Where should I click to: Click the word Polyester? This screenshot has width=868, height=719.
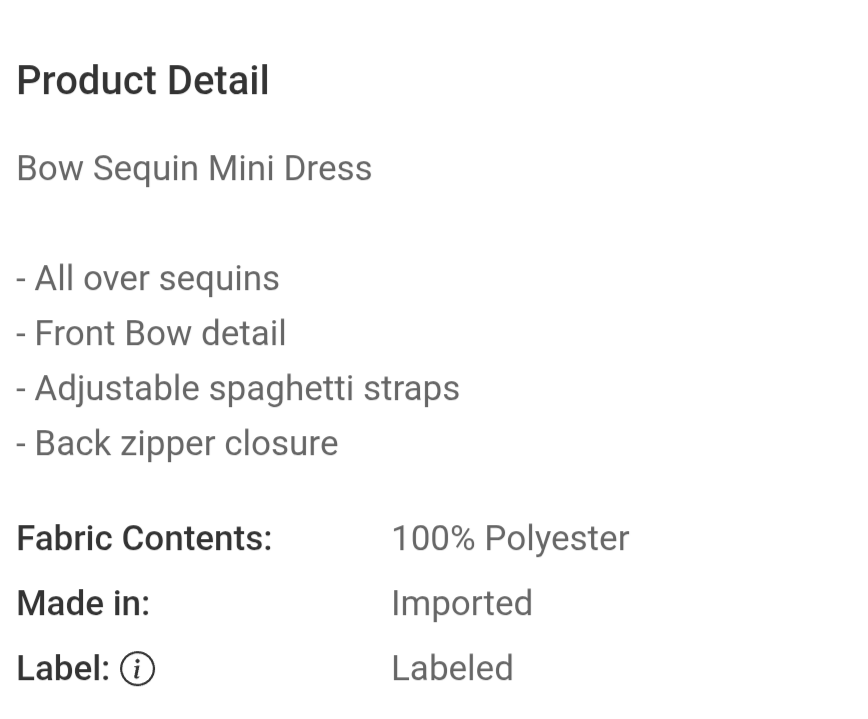click(557, 538)
